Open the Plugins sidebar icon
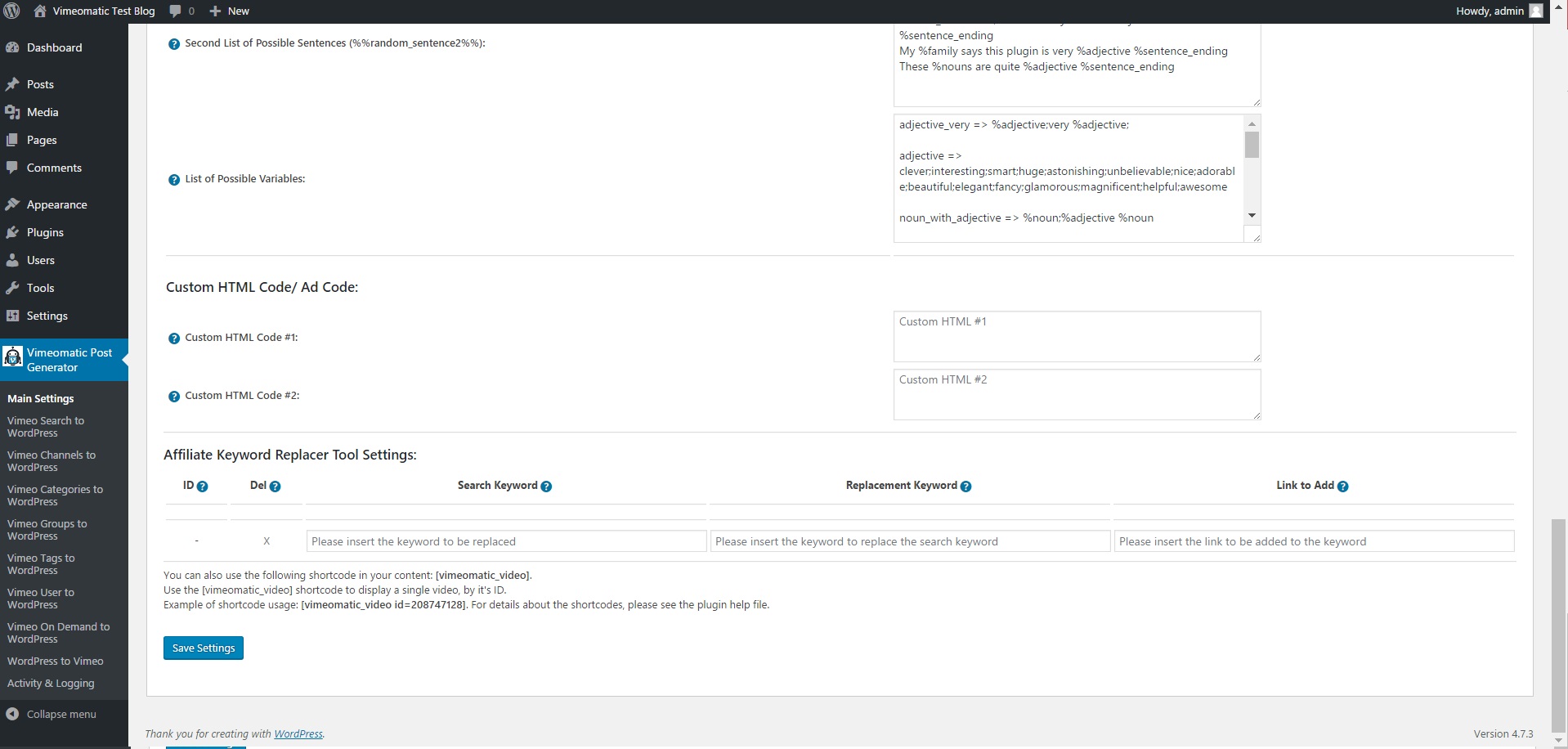 (x=11, y=232)
